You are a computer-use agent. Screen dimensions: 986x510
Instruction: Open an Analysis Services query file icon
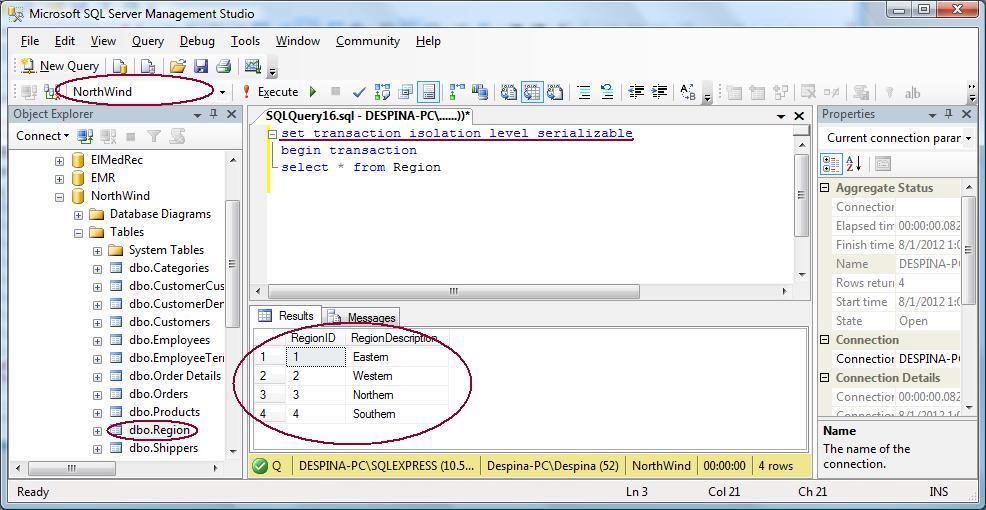point(147,66)
